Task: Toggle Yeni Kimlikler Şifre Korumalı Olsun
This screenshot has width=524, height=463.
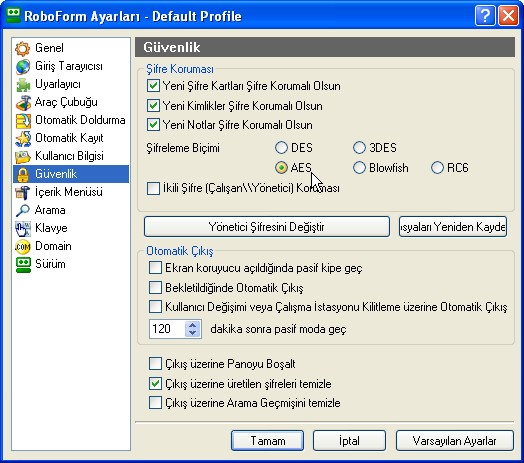Action: (x=153, y=106)
